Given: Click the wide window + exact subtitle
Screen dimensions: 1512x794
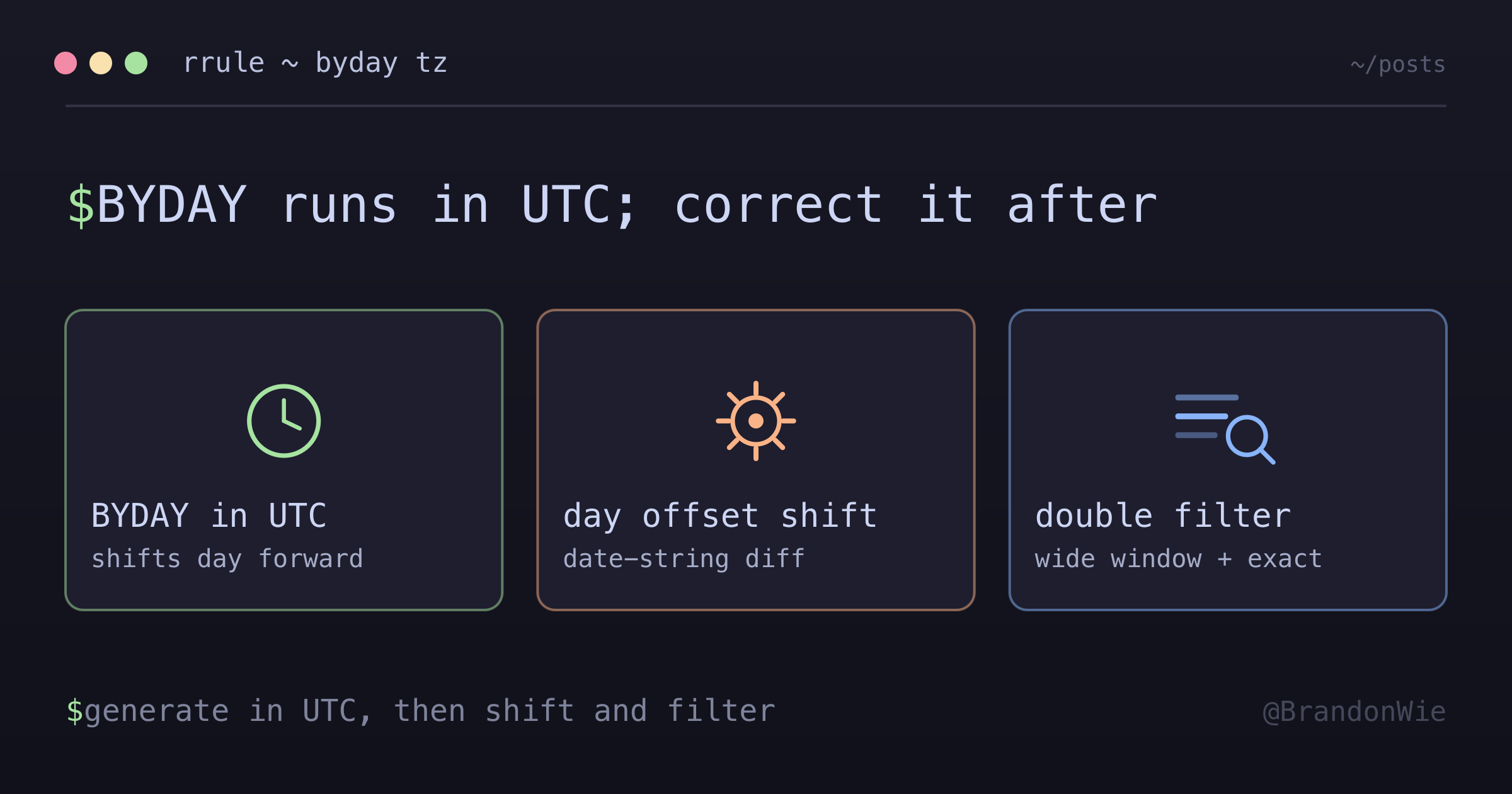Looking at the screenshot, I should tap(1178, 559).
